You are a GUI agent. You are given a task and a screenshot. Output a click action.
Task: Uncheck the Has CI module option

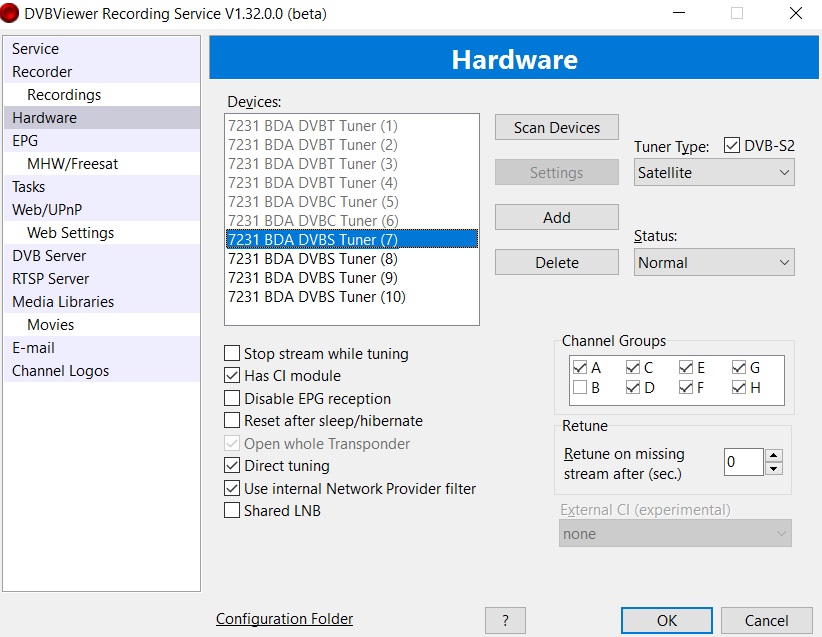pos(232,376)
